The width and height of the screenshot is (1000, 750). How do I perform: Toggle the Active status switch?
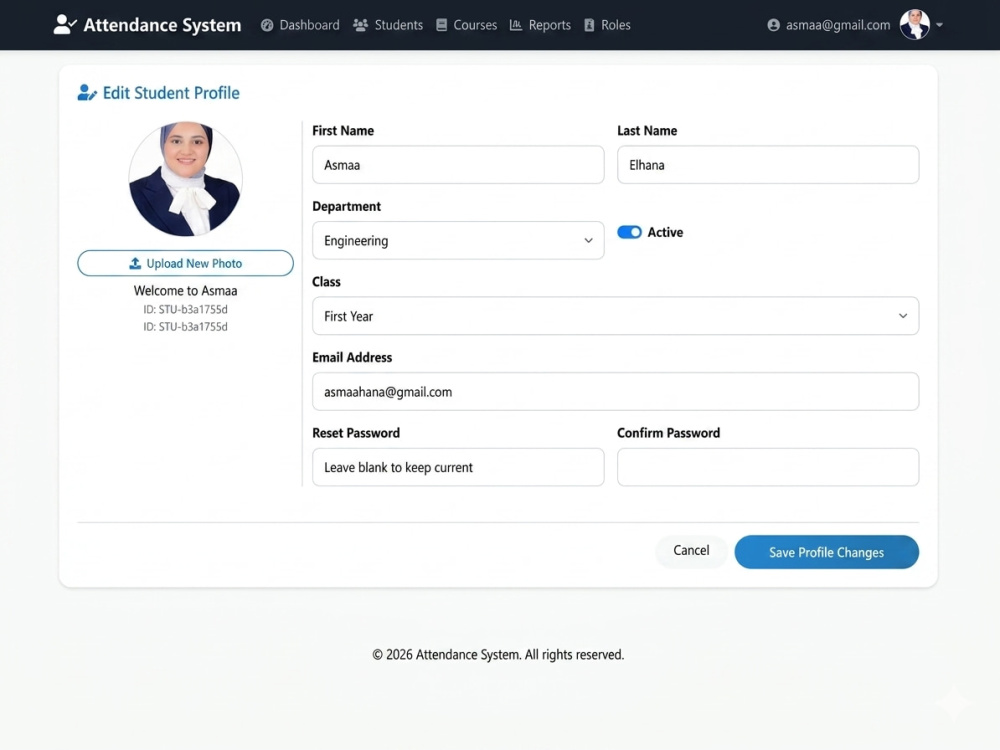point(629,232)
